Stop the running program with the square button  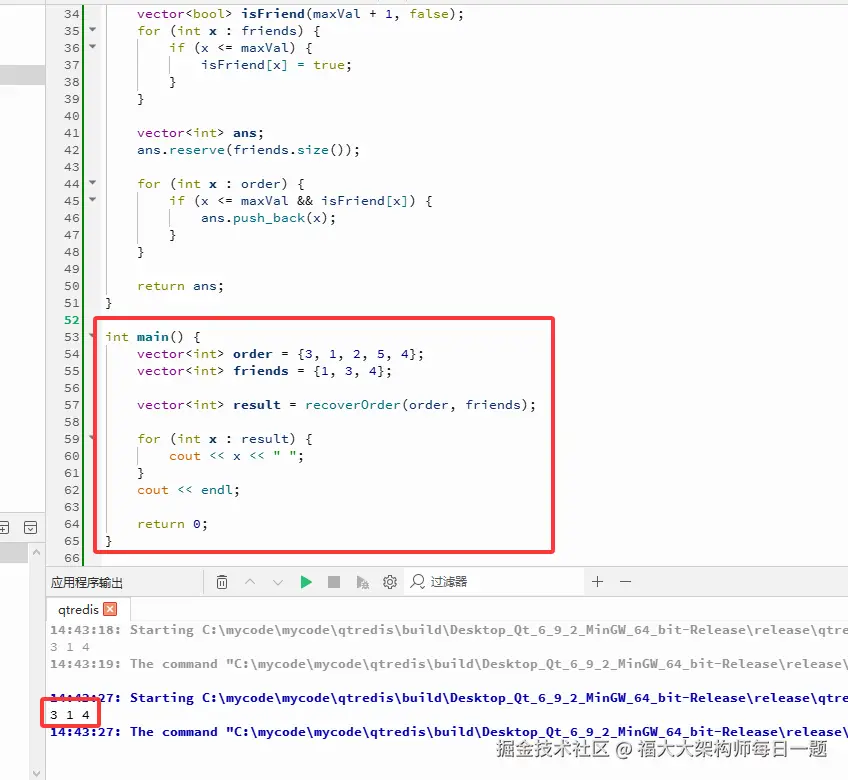coord(334,582)
